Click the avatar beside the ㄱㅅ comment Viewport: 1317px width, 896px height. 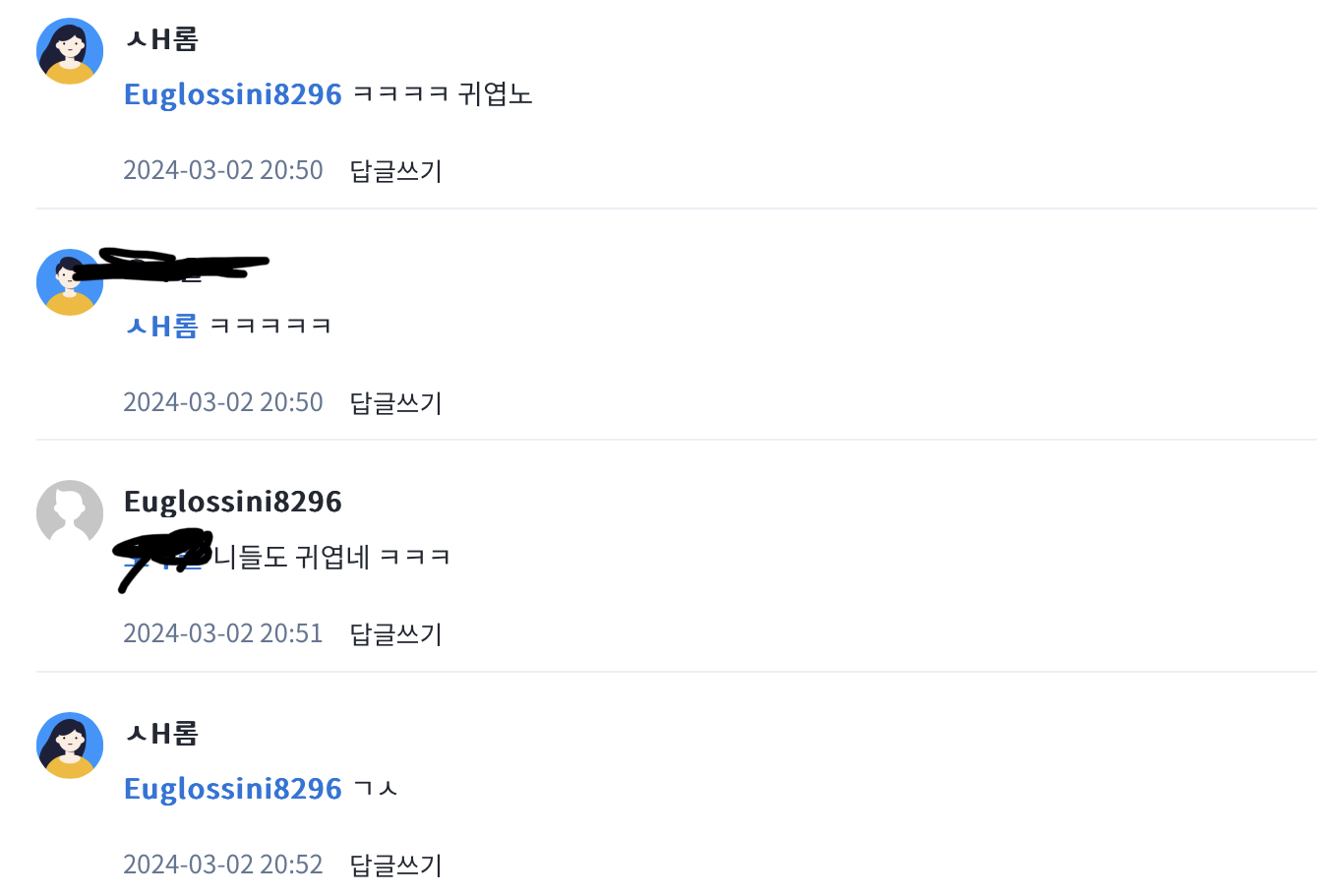(70, 746)
